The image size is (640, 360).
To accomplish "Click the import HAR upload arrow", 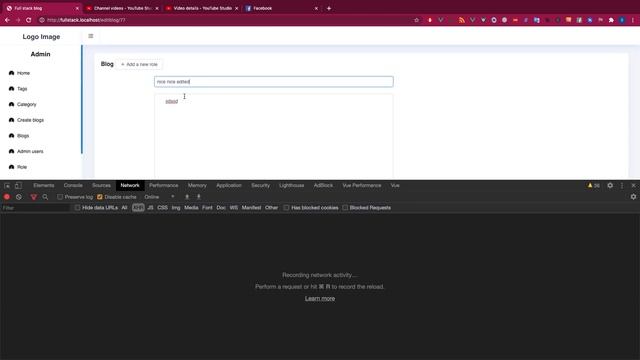I will 187,197.
